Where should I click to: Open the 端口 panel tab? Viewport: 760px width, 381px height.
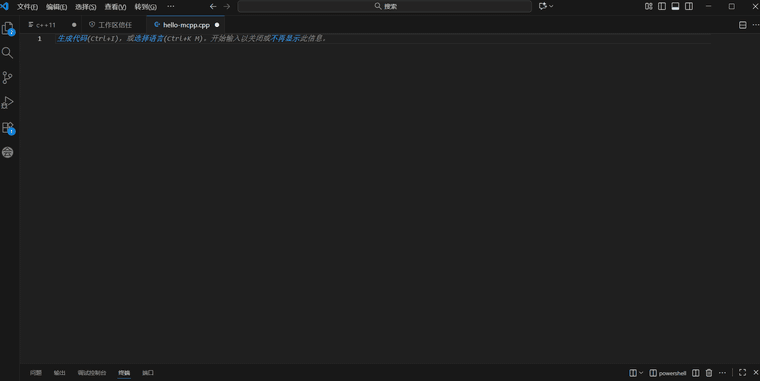point(148,373)
